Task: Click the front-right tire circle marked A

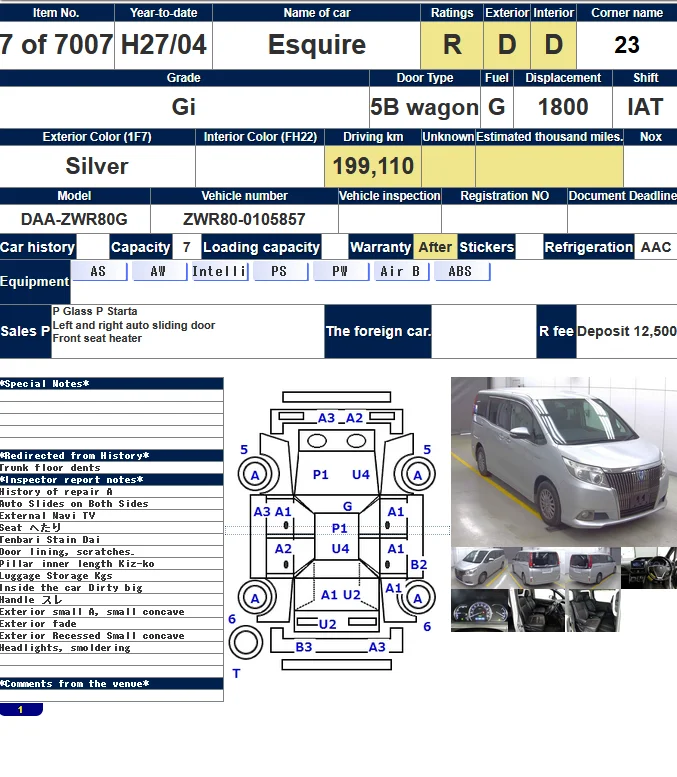Action: pyautogui.click(x=417, y=475)
